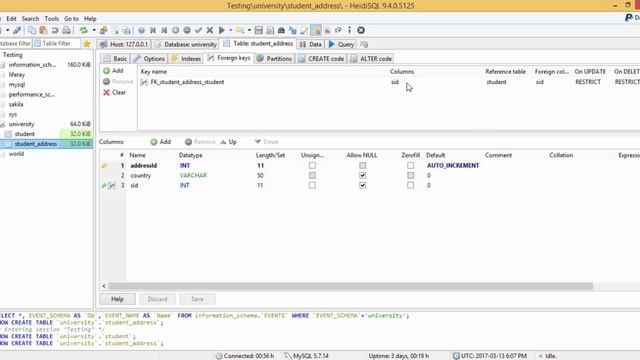Open the Database: university tab
Viewport: 640px width, 360px height.
click(x=186, y=44)
